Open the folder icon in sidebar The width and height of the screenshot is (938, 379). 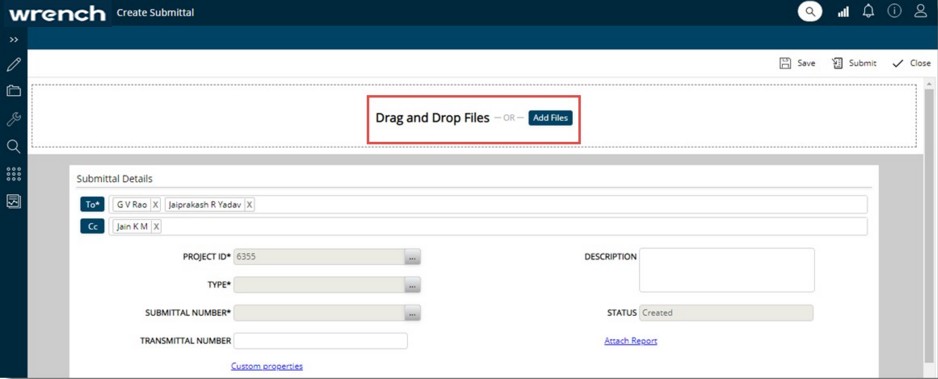tap(13, 91)
